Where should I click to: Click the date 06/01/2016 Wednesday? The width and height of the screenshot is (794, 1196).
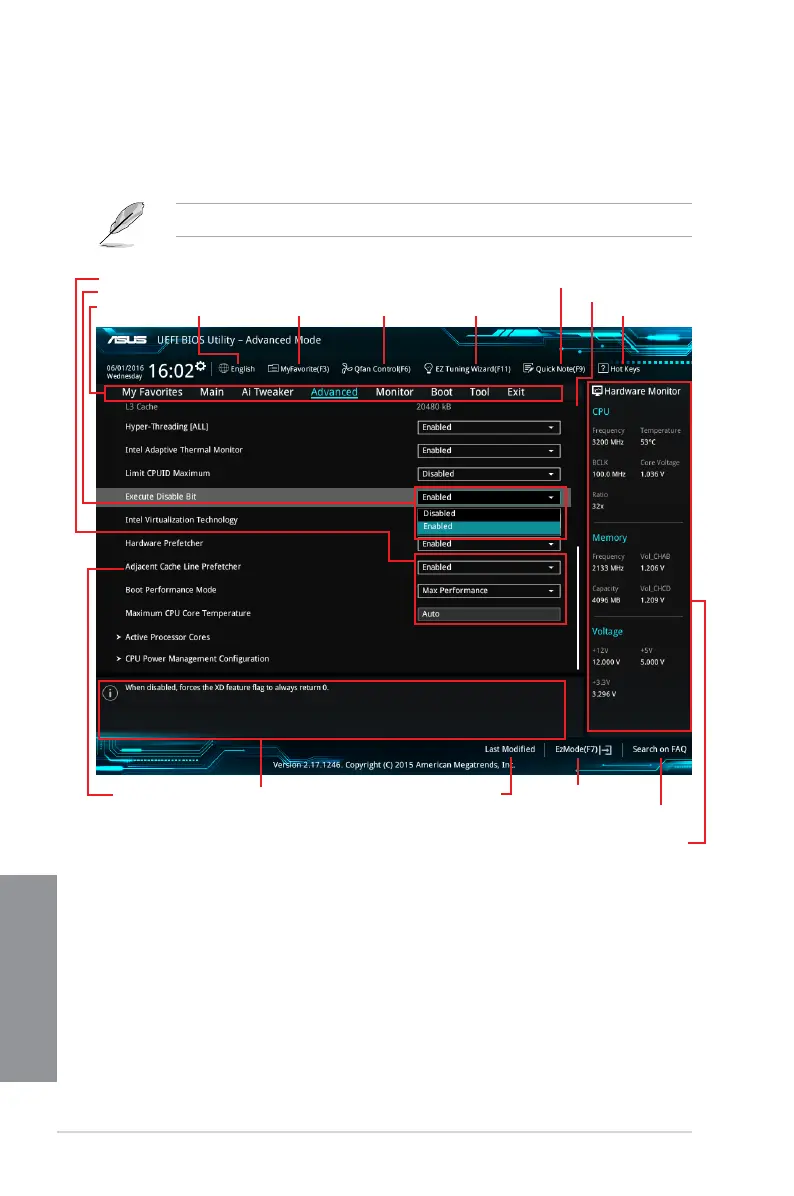[125, 371]
